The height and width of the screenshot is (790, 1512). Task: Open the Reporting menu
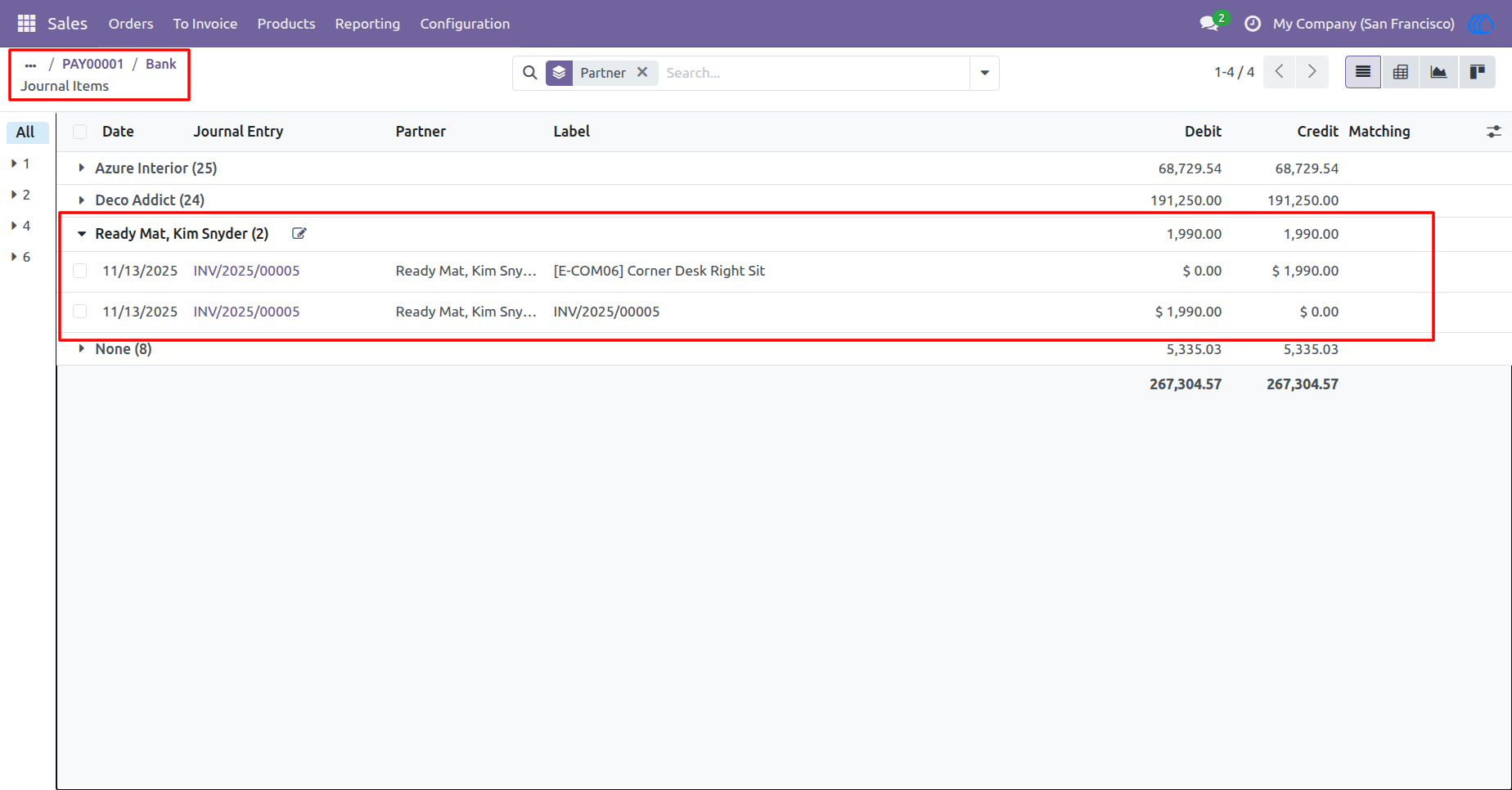(x=367, y=24)
